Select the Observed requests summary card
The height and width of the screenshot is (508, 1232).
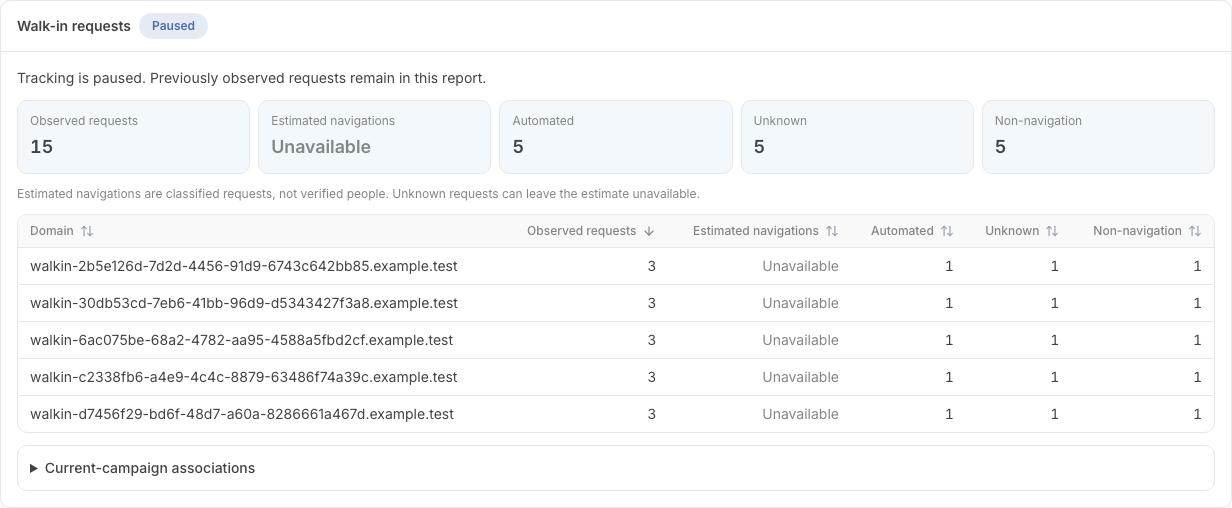point(133,137)
